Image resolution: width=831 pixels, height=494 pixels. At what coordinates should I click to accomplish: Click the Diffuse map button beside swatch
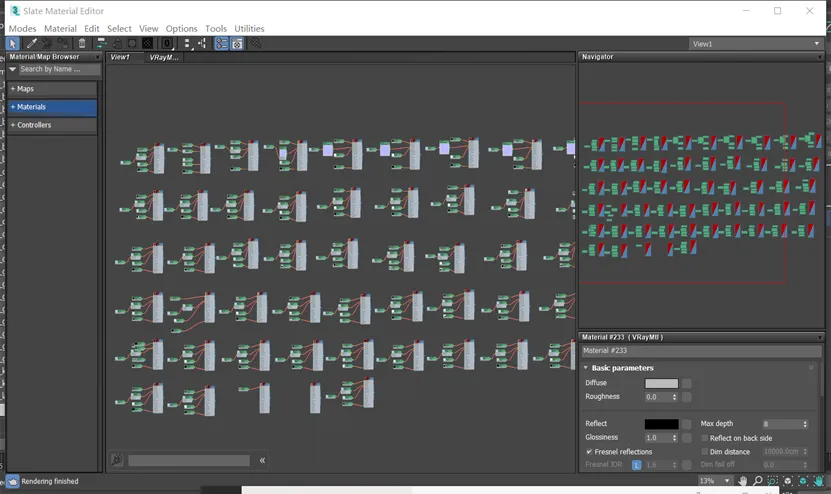[x=687, y=383]
